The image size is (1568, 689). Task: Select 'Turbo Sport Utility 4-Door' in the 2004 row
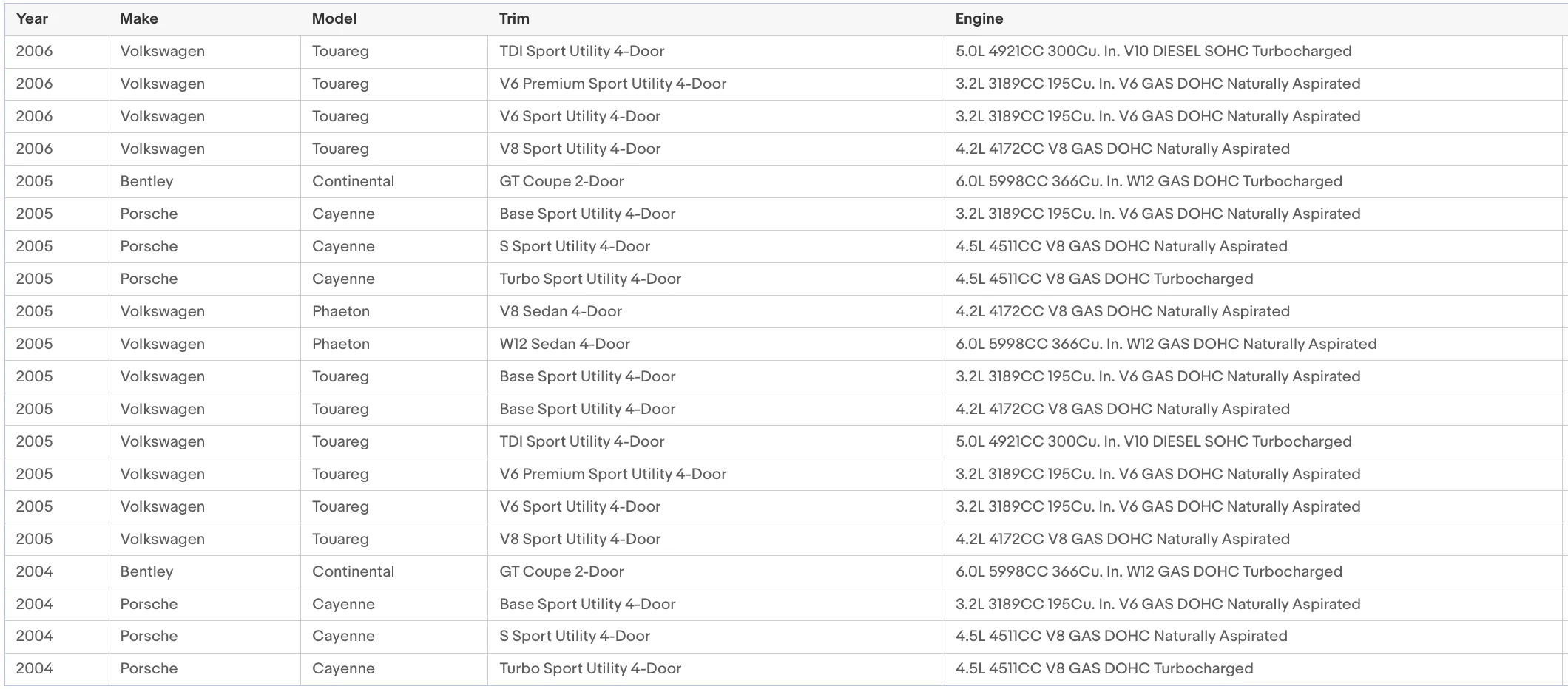(x=590, y=668)
